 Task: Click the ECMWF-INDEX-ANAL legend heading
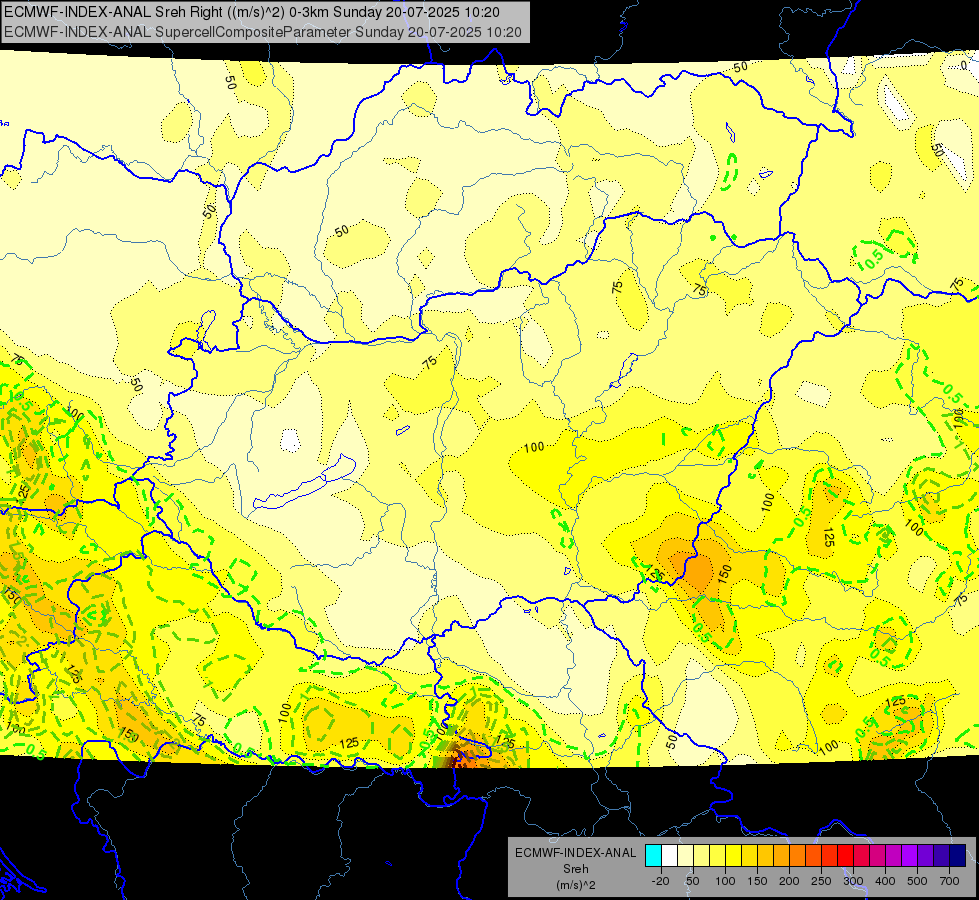pyautogui.click(x=575, y=853)
